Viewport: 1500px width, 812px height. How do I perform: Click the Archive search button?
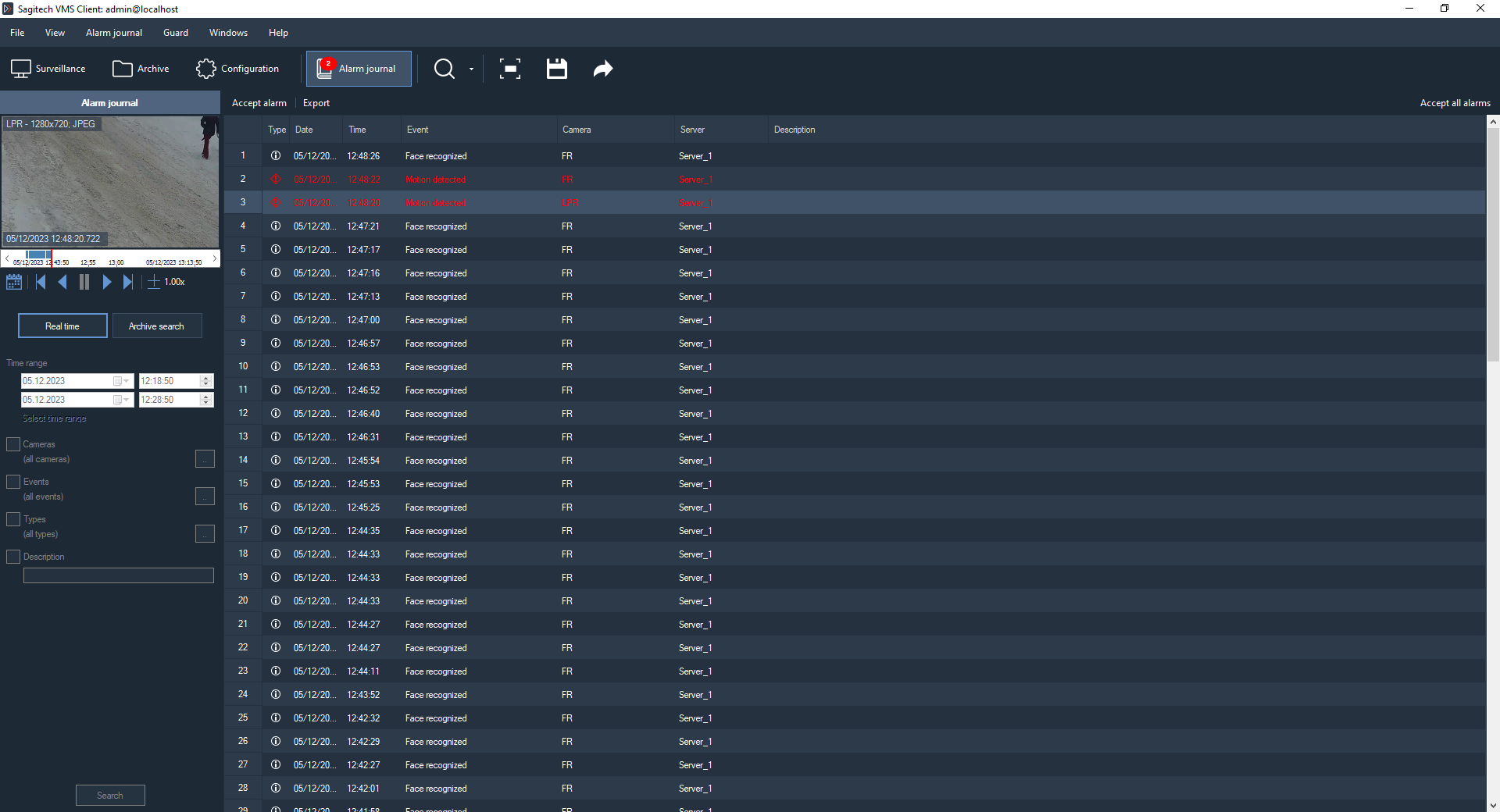pyautogui.click(x=157, y=326)
